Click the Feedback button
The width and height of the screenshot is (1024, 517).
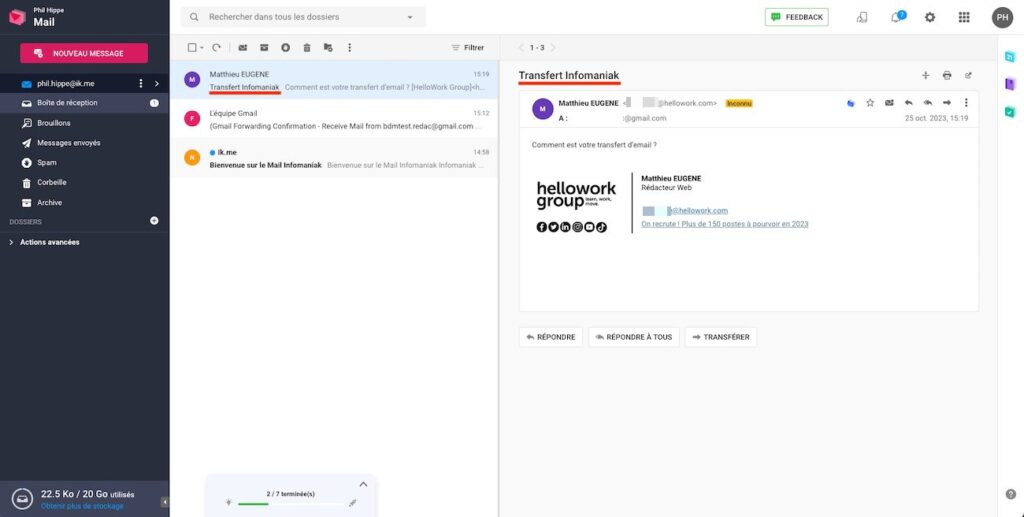pos(797,17)
